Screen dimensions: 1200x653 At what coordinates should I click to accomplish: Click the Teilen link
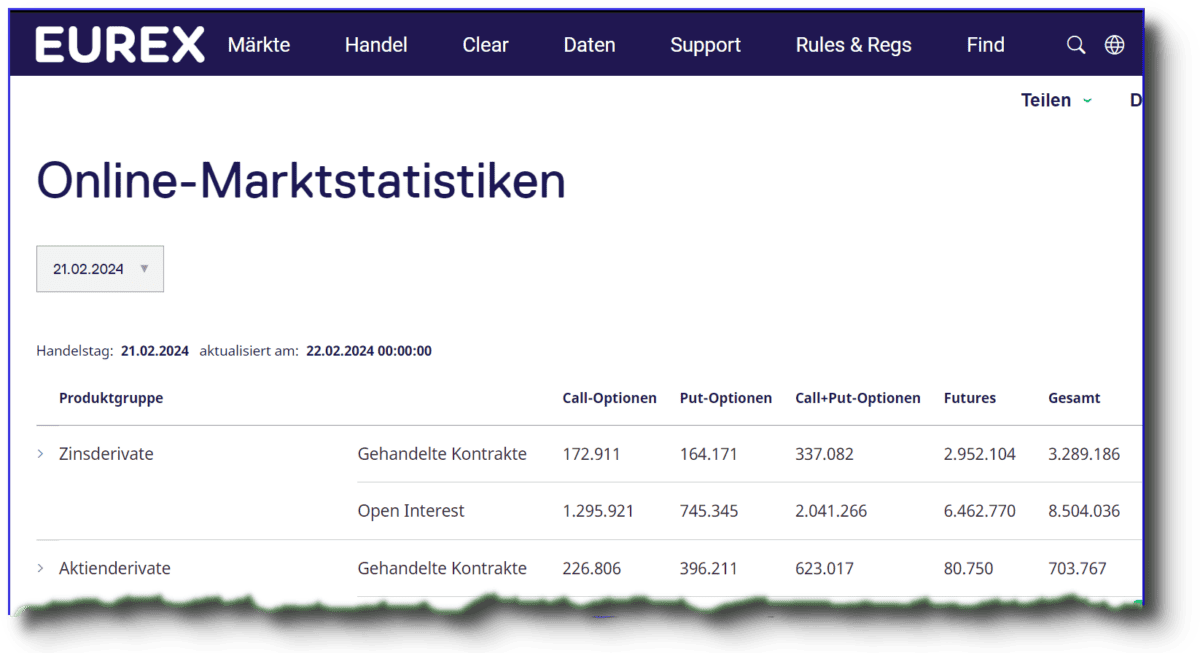1044,100
